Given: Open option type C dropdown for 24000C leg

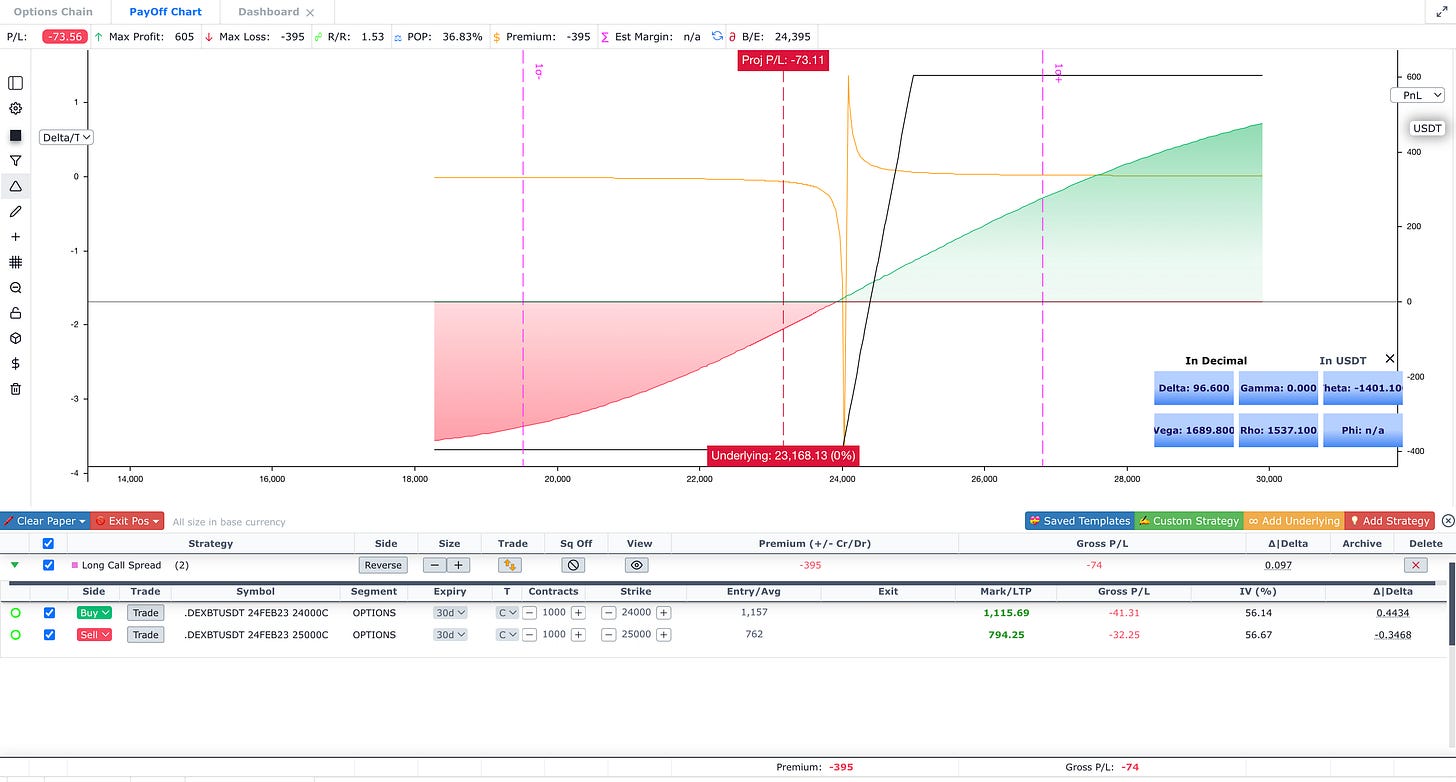Looking at the screenshot, I should 507,613.
